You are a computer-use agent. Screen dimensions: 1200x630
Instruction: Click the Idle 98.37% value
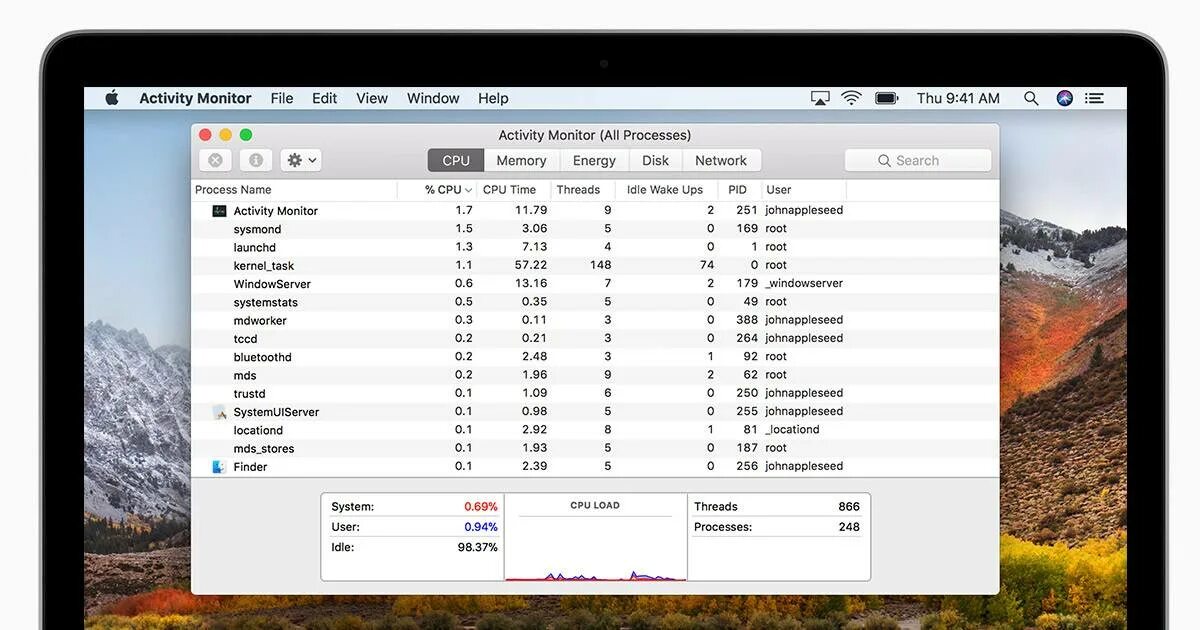(477, 547)
